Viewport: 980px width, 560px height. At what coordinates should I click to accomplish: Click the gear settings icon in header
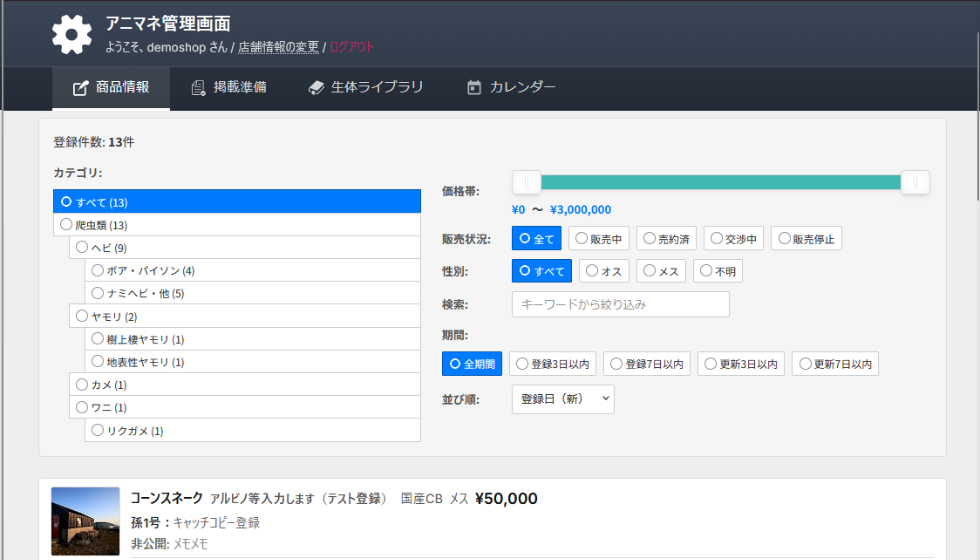click(71, 34)
